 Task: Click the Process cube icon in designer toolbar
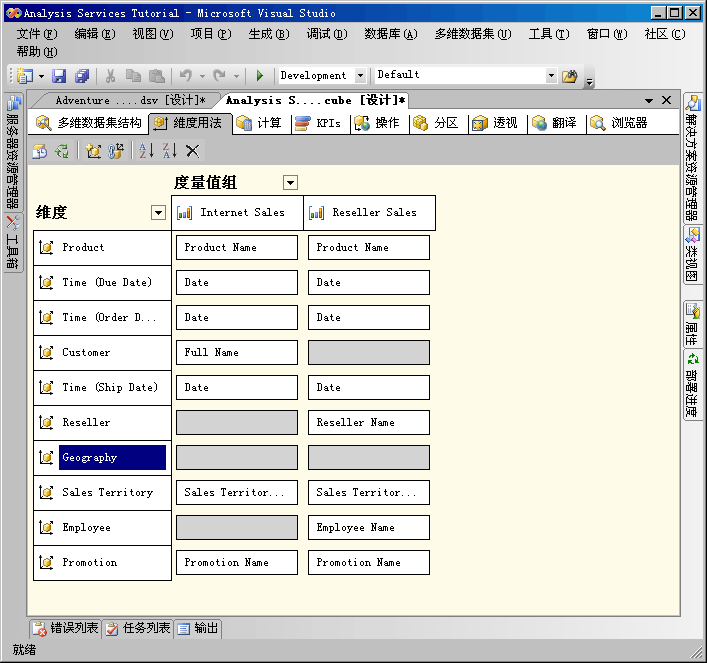[40, 151]
